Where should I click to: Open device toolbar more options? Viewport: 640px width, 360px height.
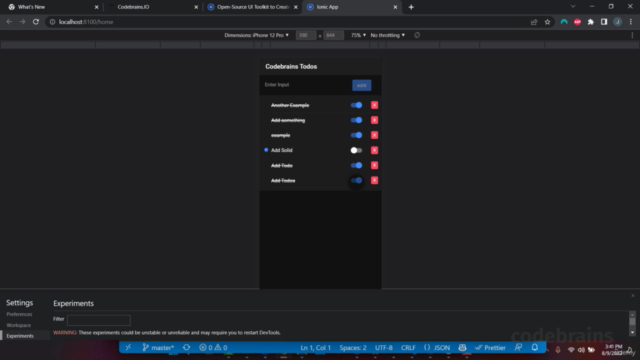point(632,35)
